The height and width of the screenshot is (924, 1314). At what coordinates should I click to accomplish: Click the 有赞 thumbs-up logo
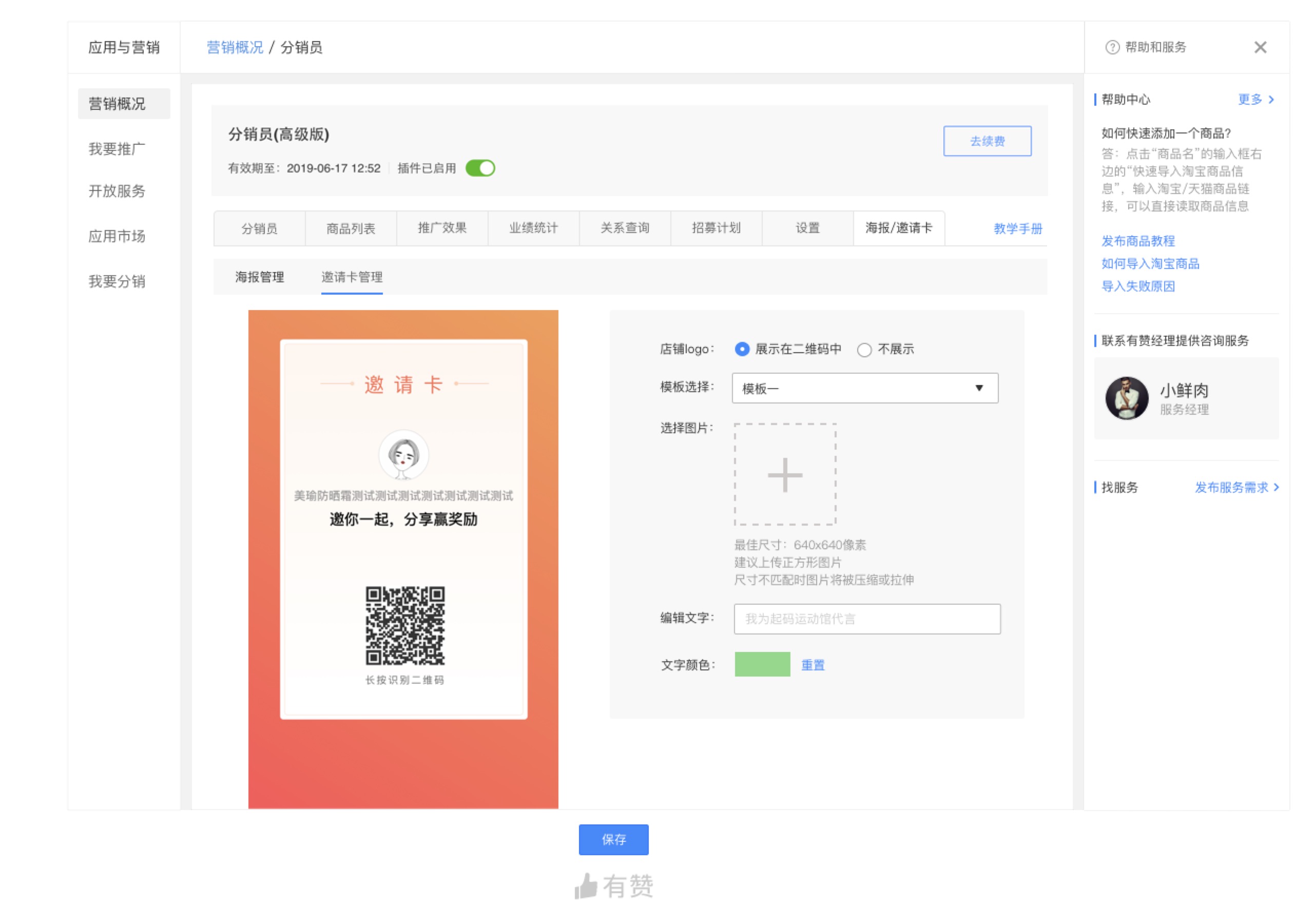click(x=613, y=886)
